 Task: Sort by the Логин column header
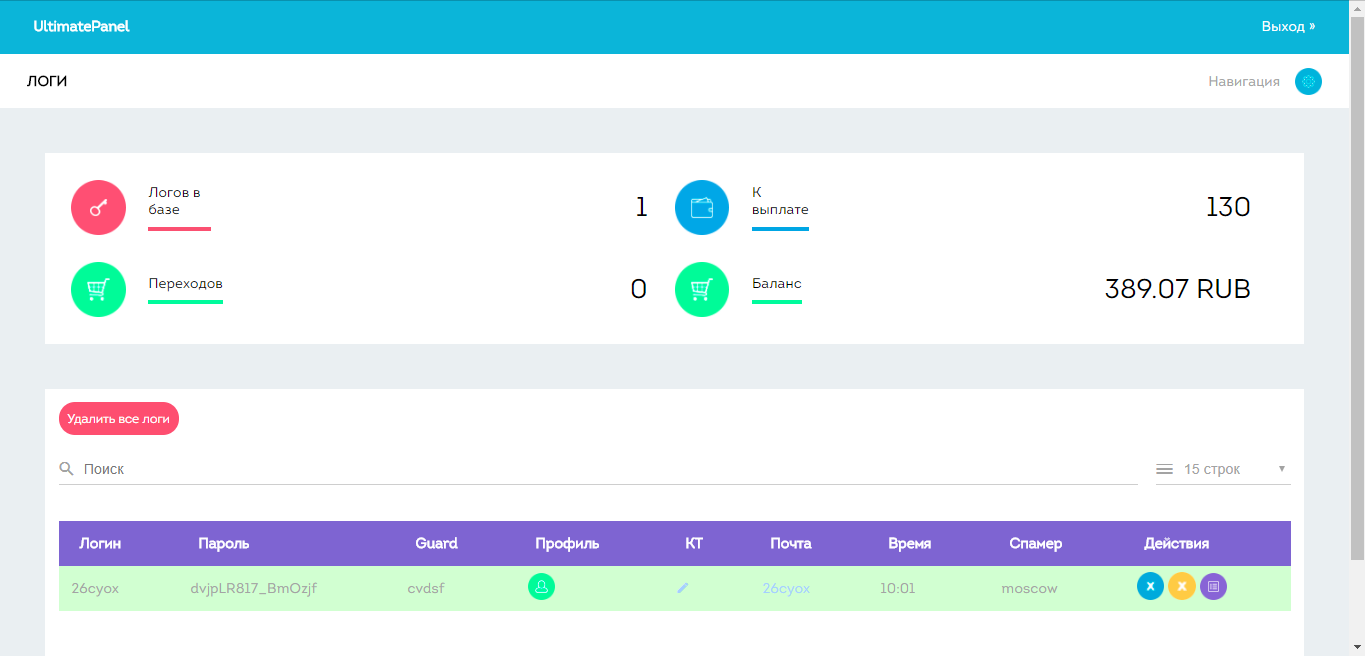click(100, 543)
